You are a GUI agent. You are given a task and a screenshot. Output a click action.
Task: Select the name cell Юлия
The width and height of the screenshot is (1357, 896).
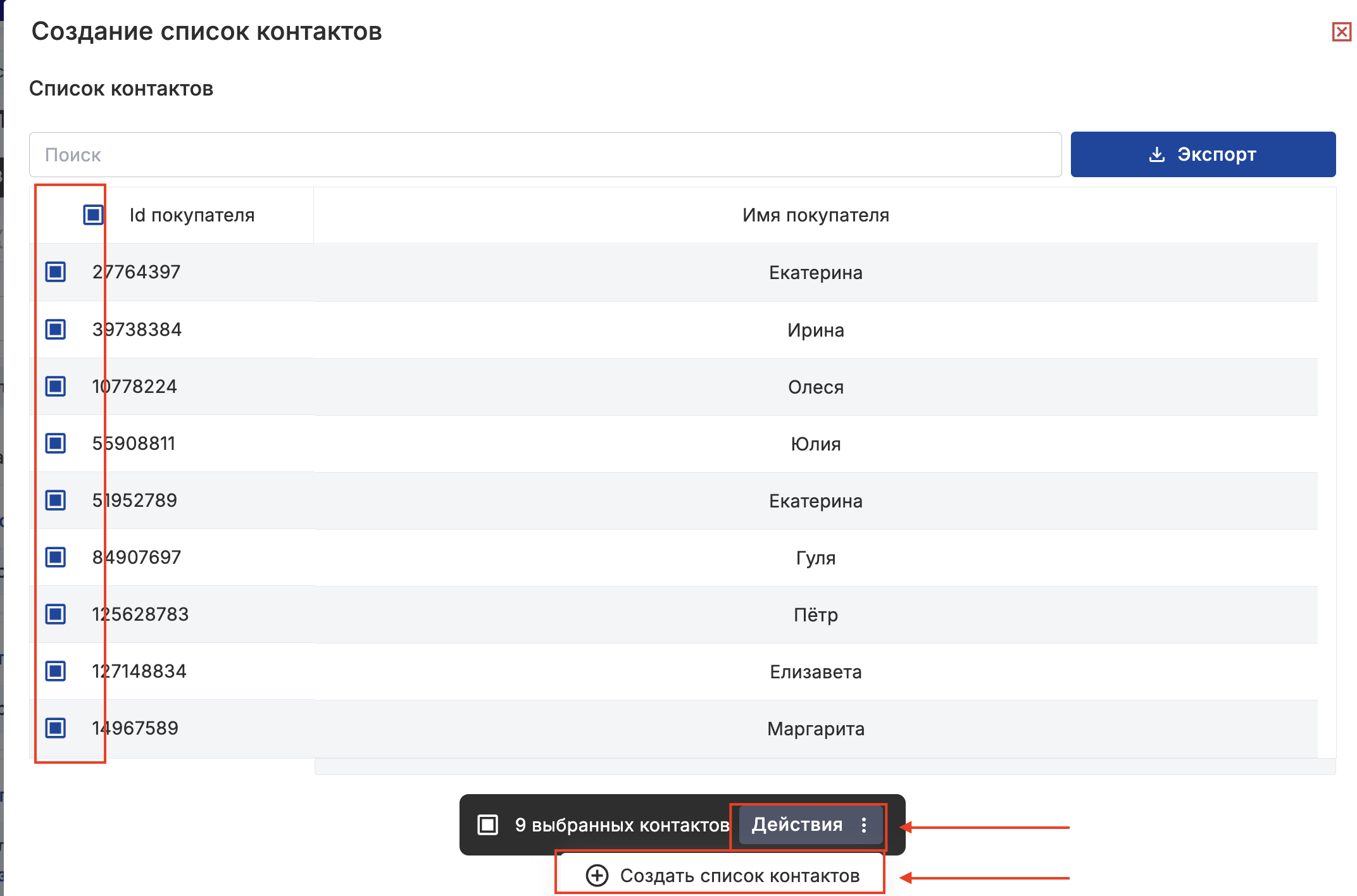click(x=816, y=444)
